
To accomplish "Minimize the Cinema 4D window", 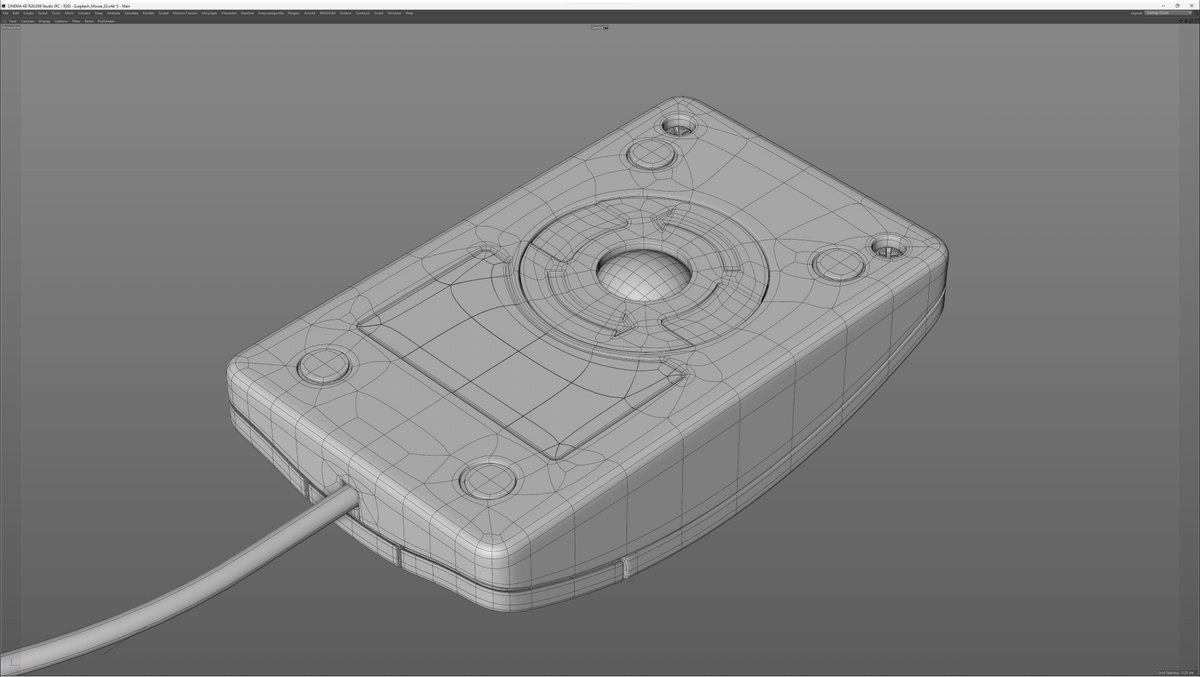I will click(x=1163, y=6).
